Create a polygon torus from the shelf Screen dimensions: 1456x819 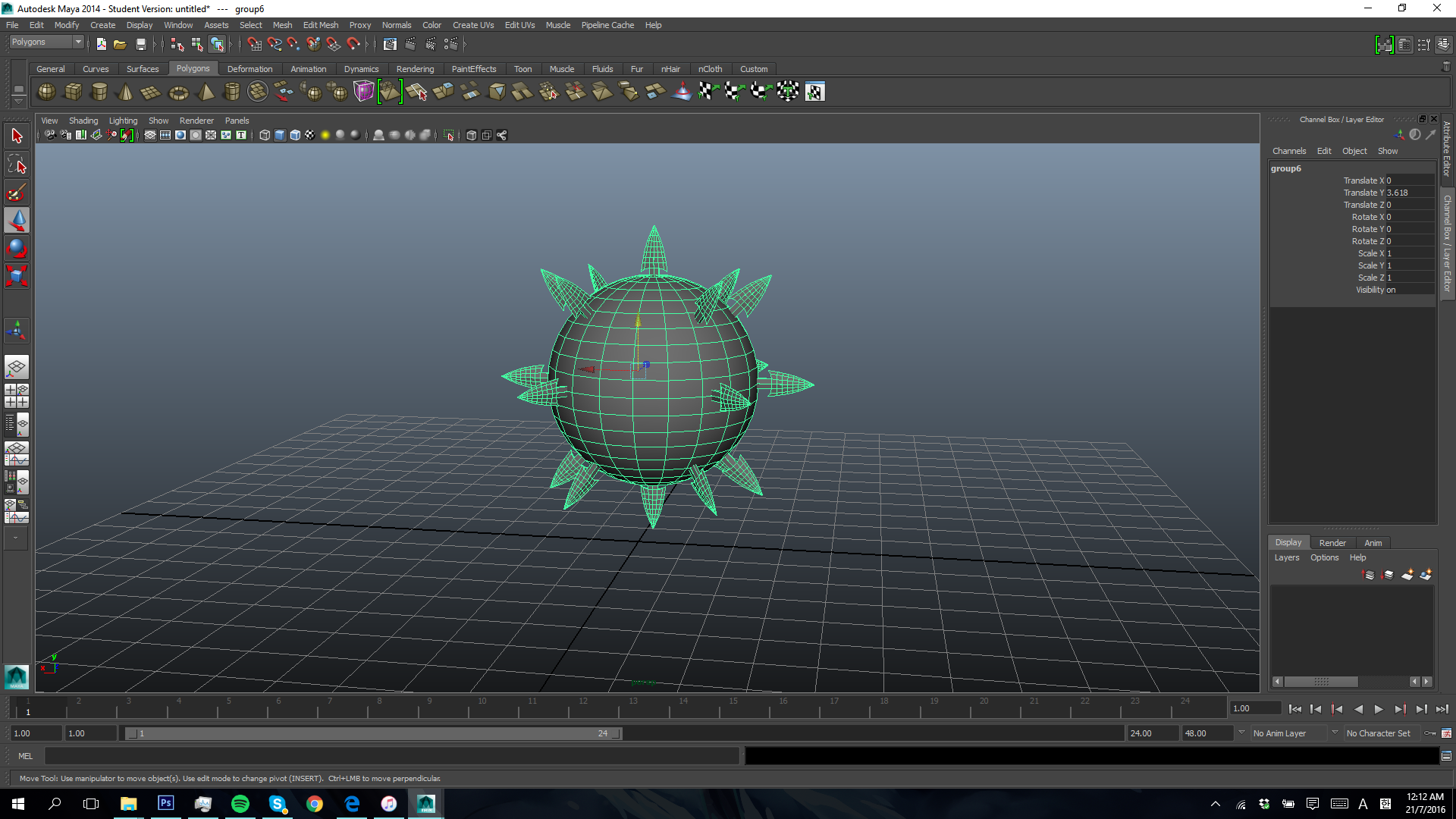tap(178, 92)
